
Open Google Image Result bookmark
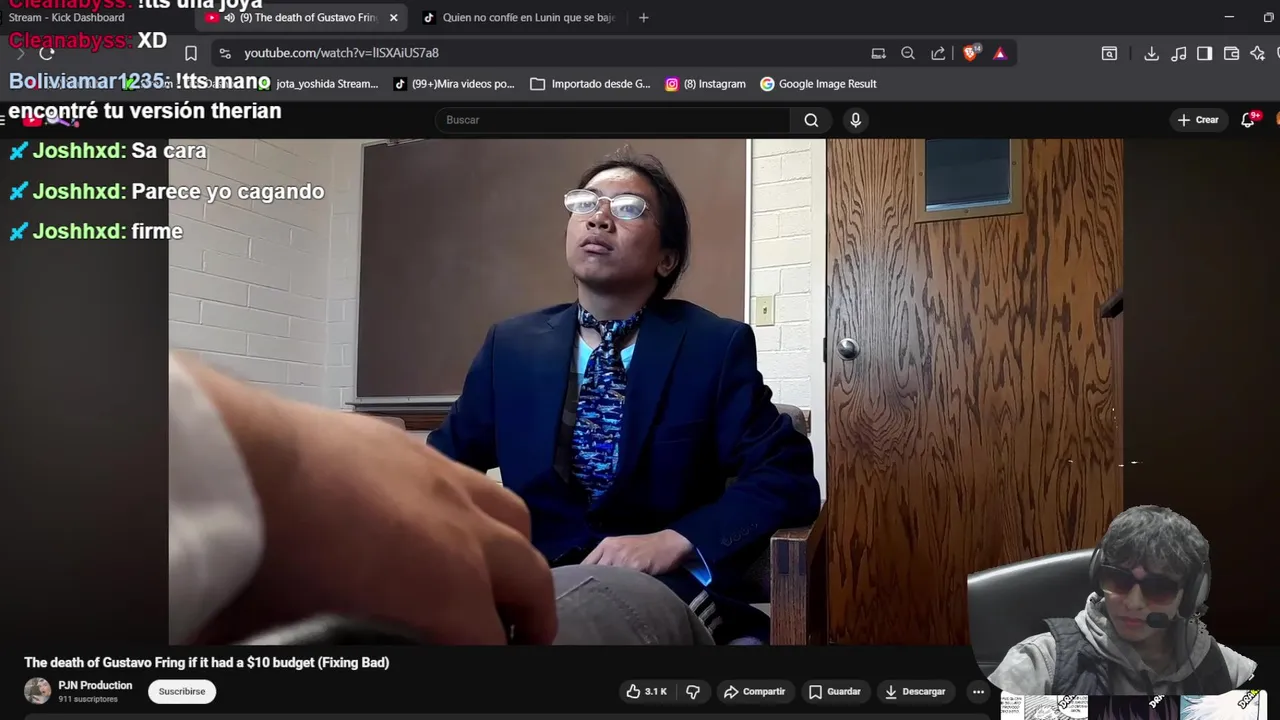[x=818, y=84]
